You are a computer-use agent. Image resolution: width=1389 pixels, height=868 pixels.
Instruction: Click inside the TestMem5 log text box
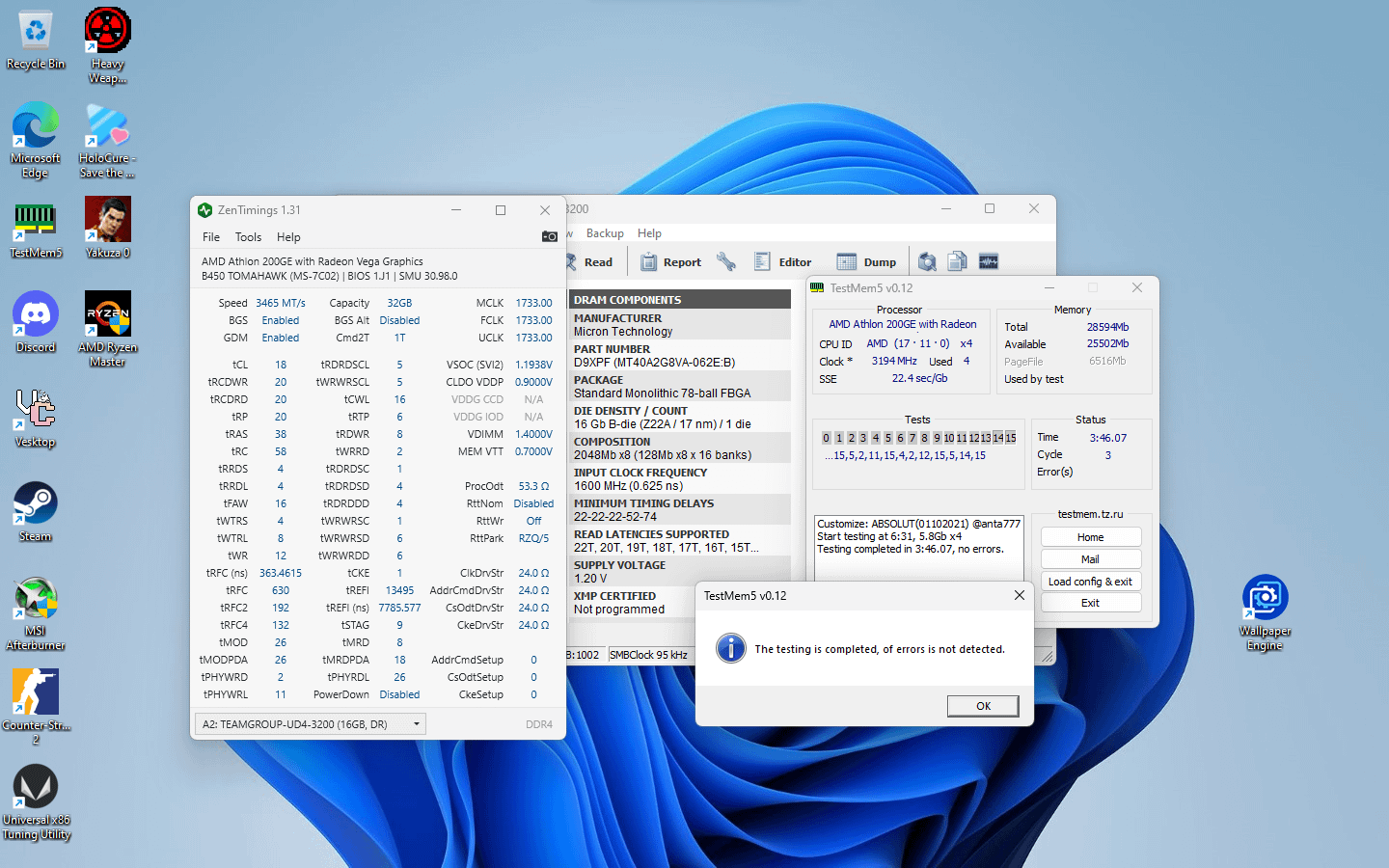[x=918, y=548]
